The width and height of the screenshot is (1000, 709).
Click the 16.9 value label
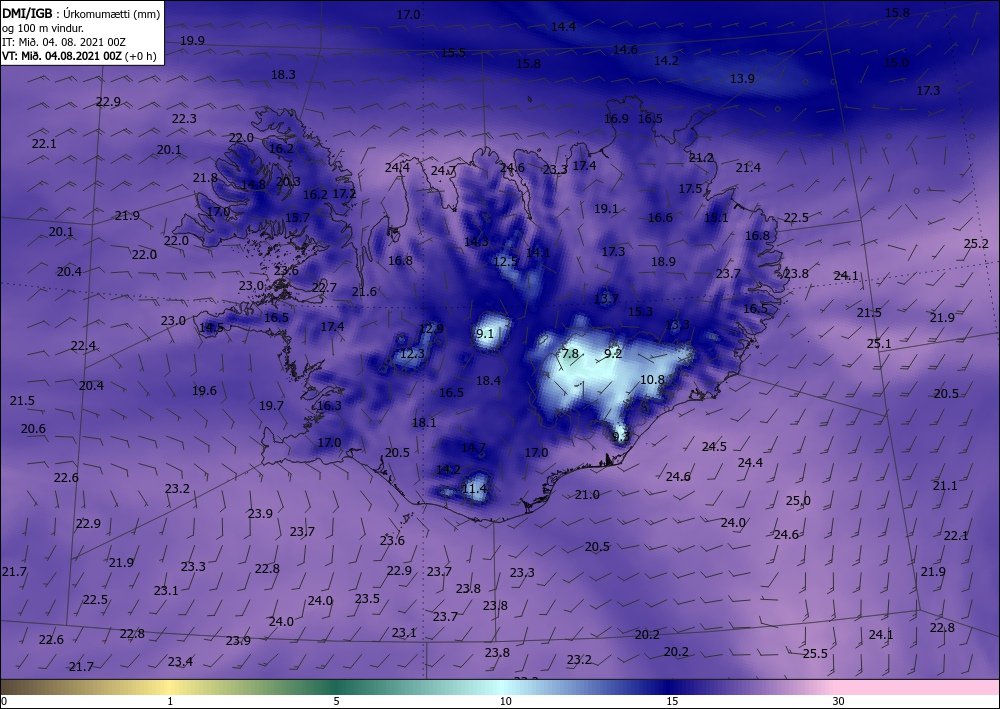point(616,119)
